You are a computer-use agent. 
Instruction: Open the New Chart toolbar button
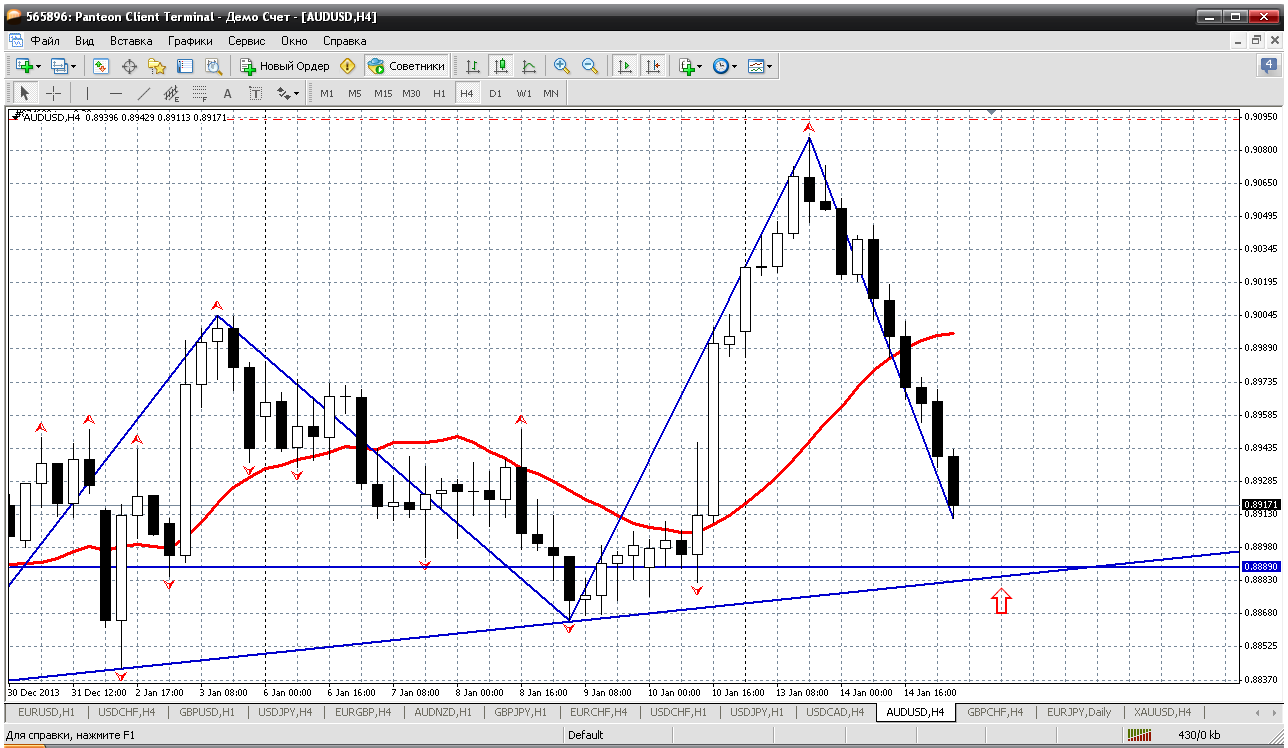point(27,66)
